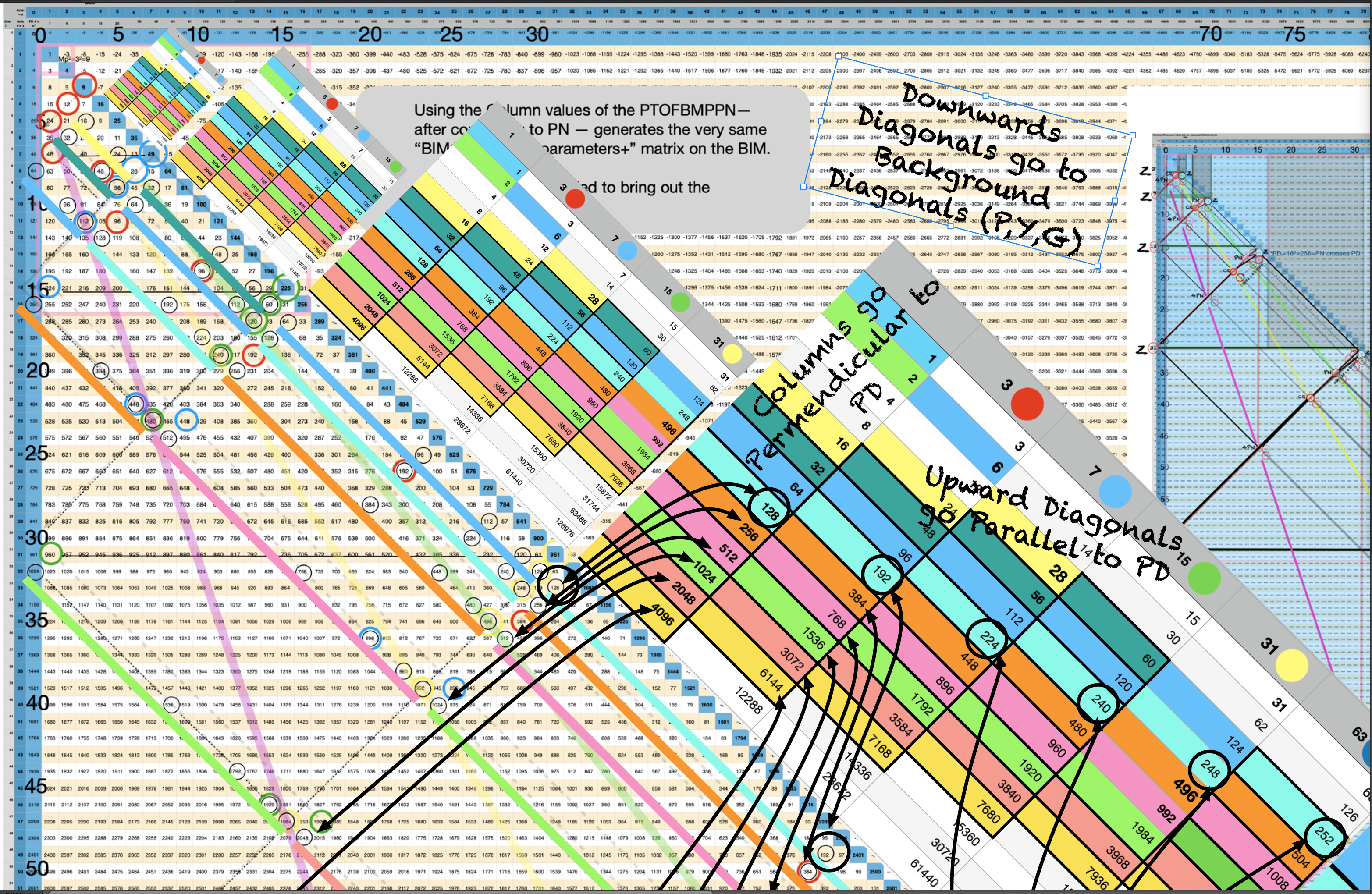Viewport: 1372px width, 894px height.
Task: Select bold blue diagonal cell "2401"
Action: (x=858, y=855)
